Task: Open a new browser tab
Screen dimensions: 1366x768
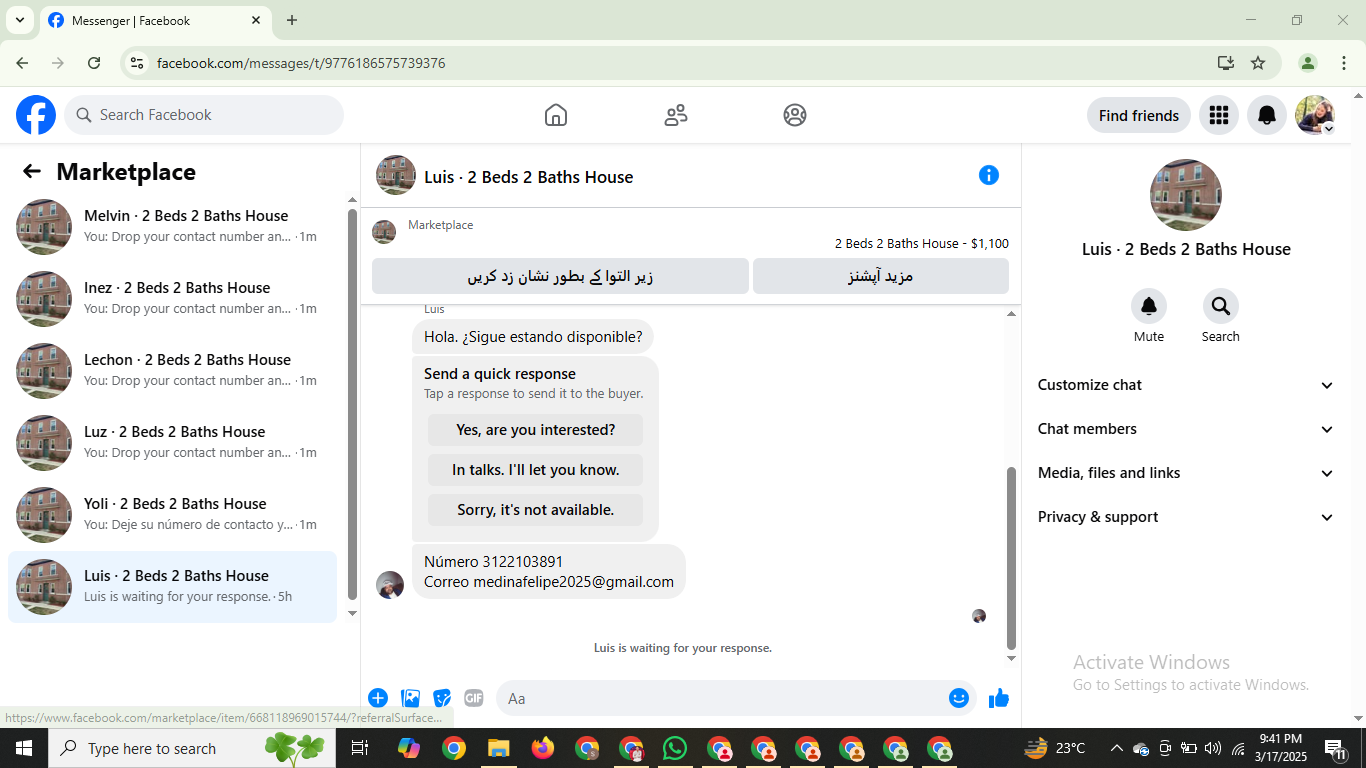Action: (292, 20)
